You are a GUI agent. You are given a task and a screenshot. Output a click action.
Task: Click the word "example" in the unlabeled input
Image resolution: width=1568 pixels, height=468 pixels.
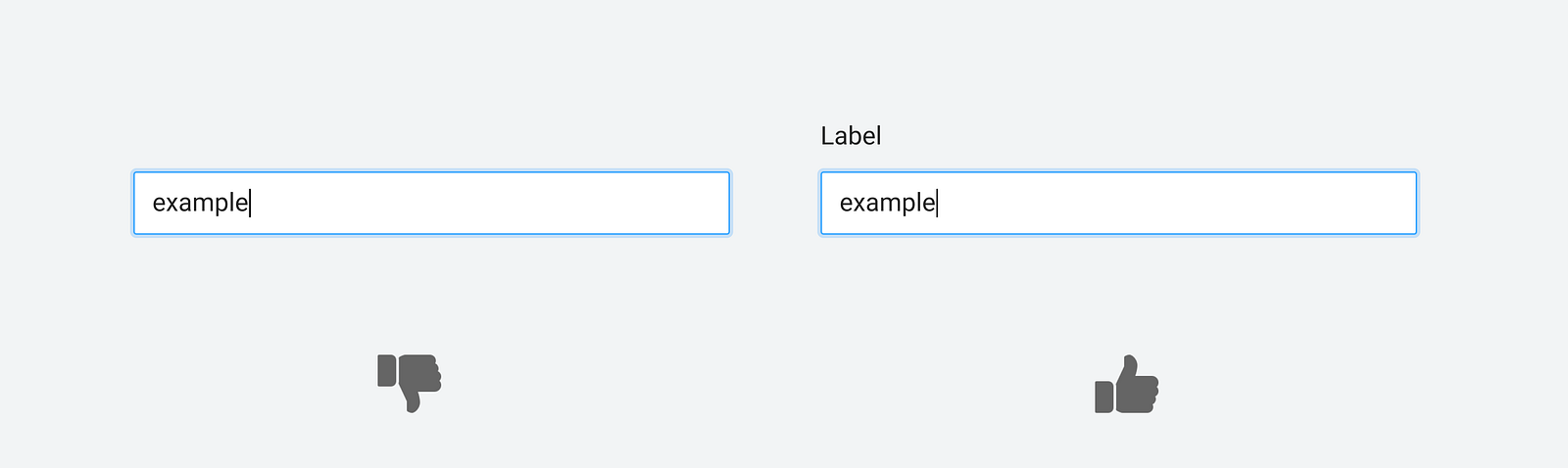[x=200, y=204]
